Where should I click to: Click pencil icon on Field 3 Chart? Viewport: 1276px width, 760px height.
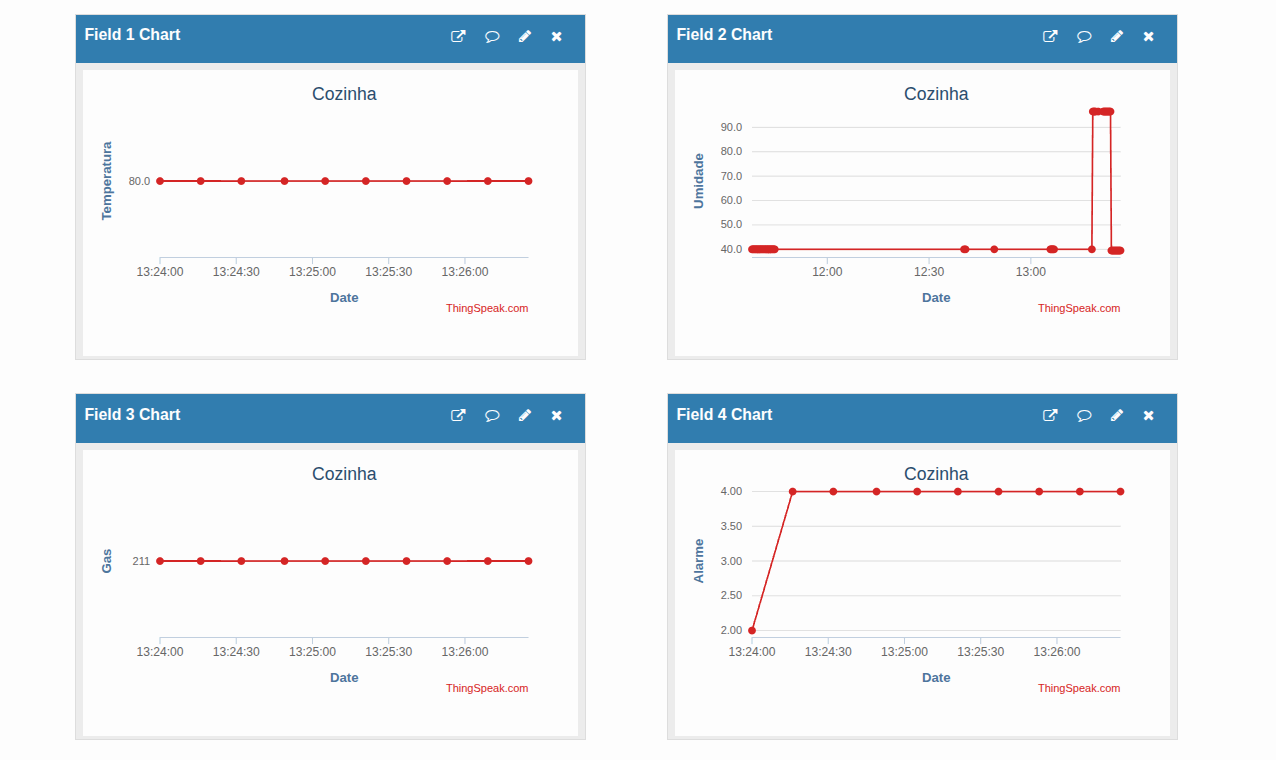point(525,416)
